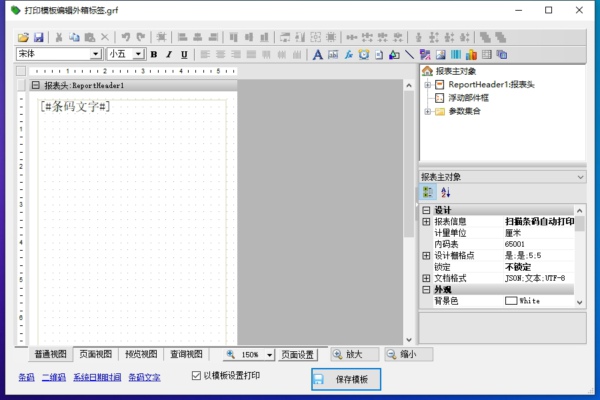Insert a memo box (page icon)
This screenshot has height=400, width=600.
click(x=379, y=55)
